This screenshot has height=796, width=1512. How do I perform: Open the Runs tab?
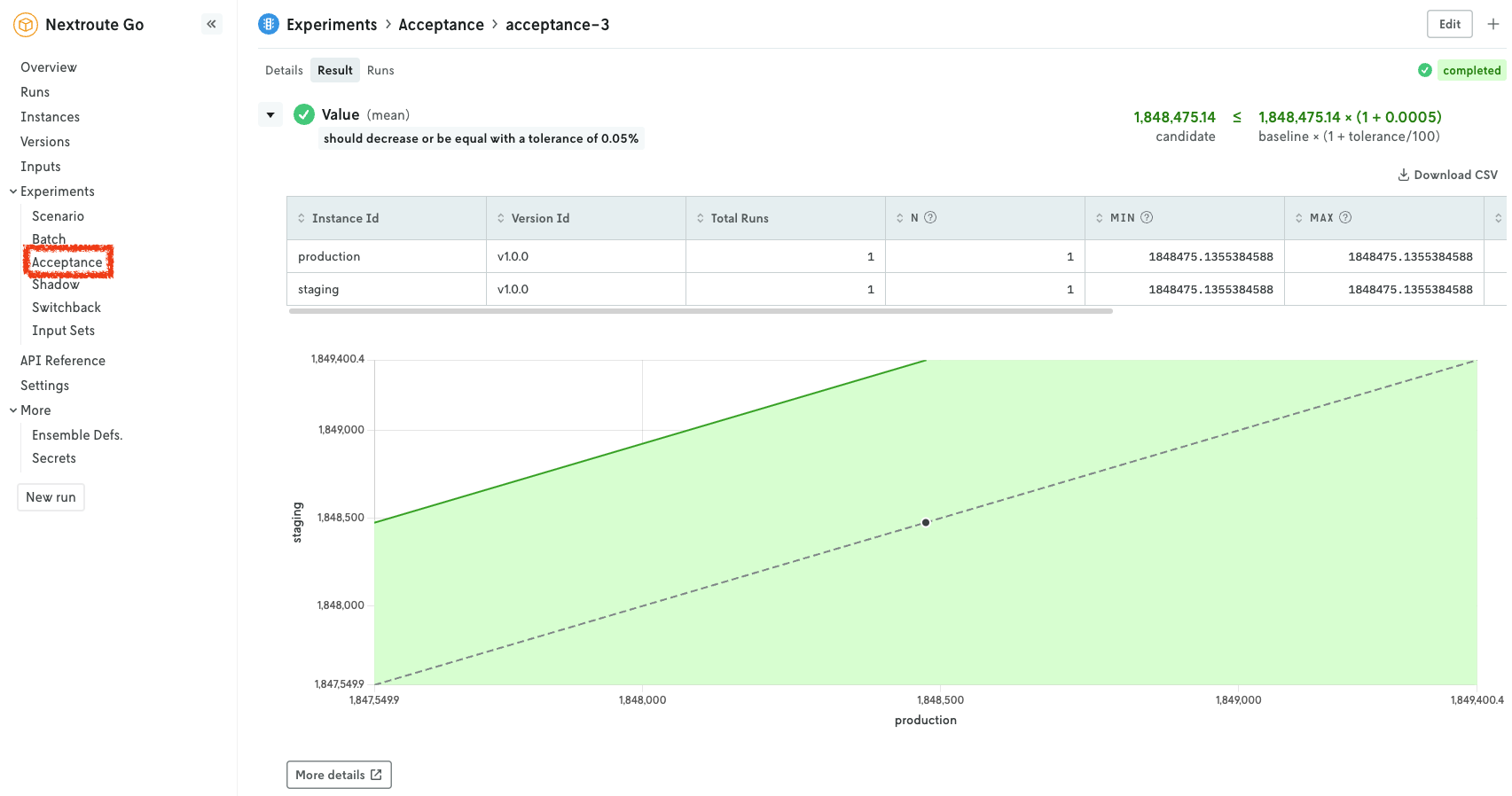click(x=380, y=70)
